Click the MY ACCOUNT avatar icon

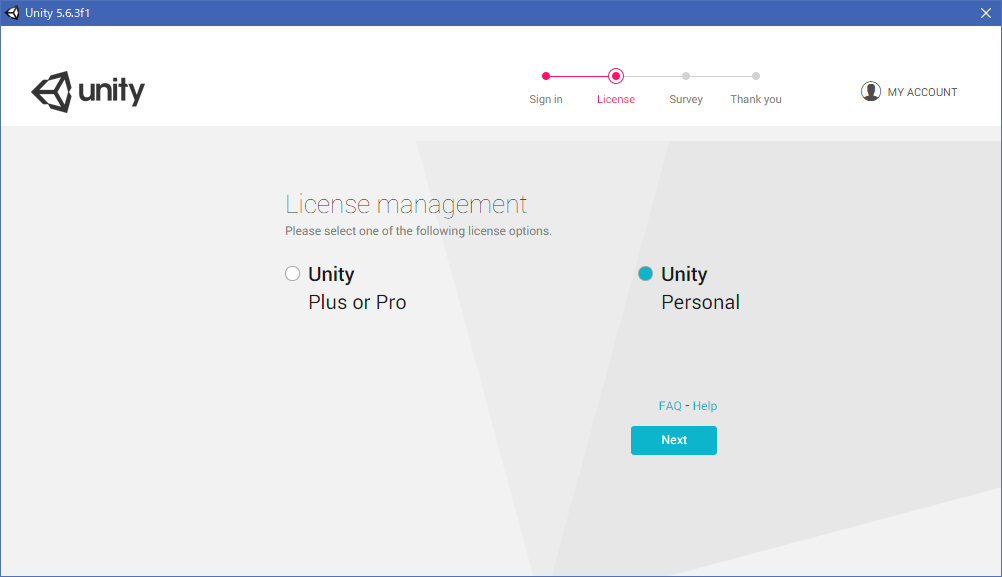pos(871,91)
